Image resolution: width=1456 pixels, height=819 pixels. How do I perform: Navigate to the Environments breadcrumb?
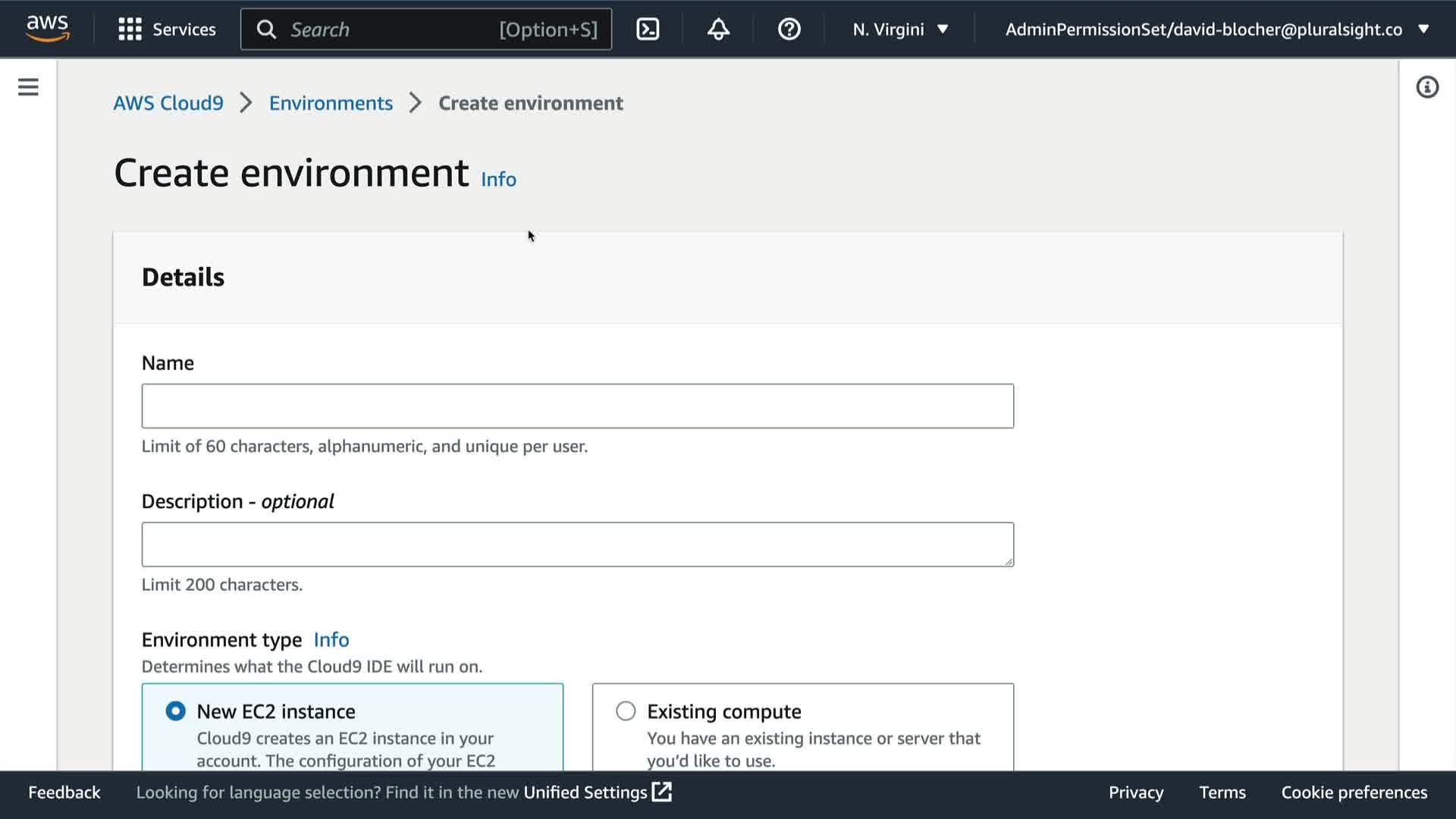(331, 103)
